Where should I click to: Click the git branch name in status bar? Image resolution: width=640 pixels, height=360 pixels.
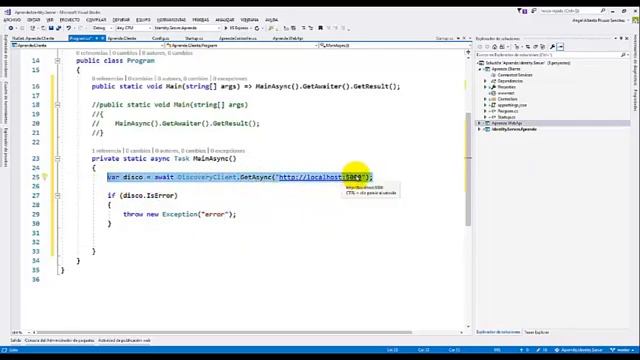623,350
